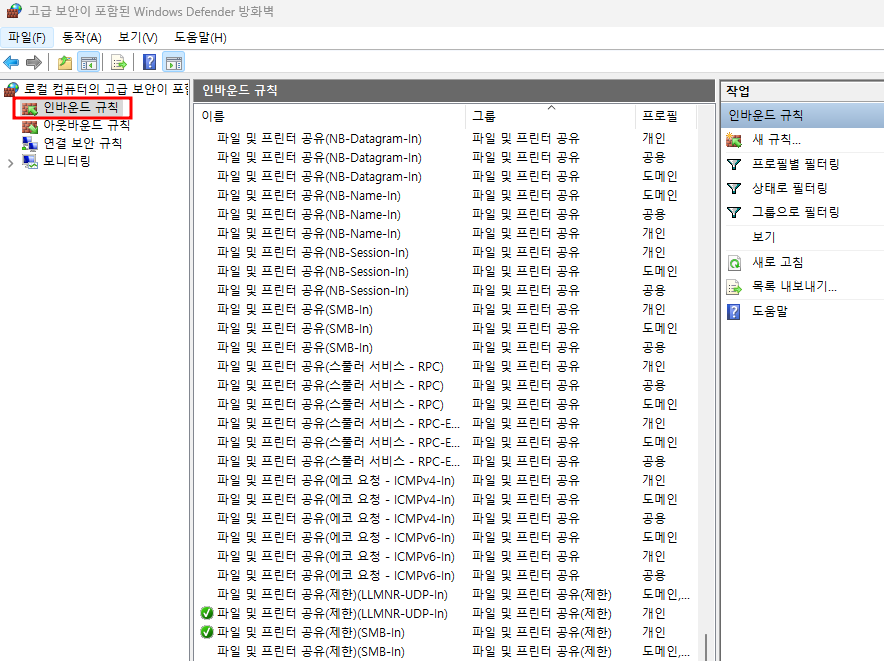Click the Up one level folder icon
This screenshot has width=884, height=661.
65,63
